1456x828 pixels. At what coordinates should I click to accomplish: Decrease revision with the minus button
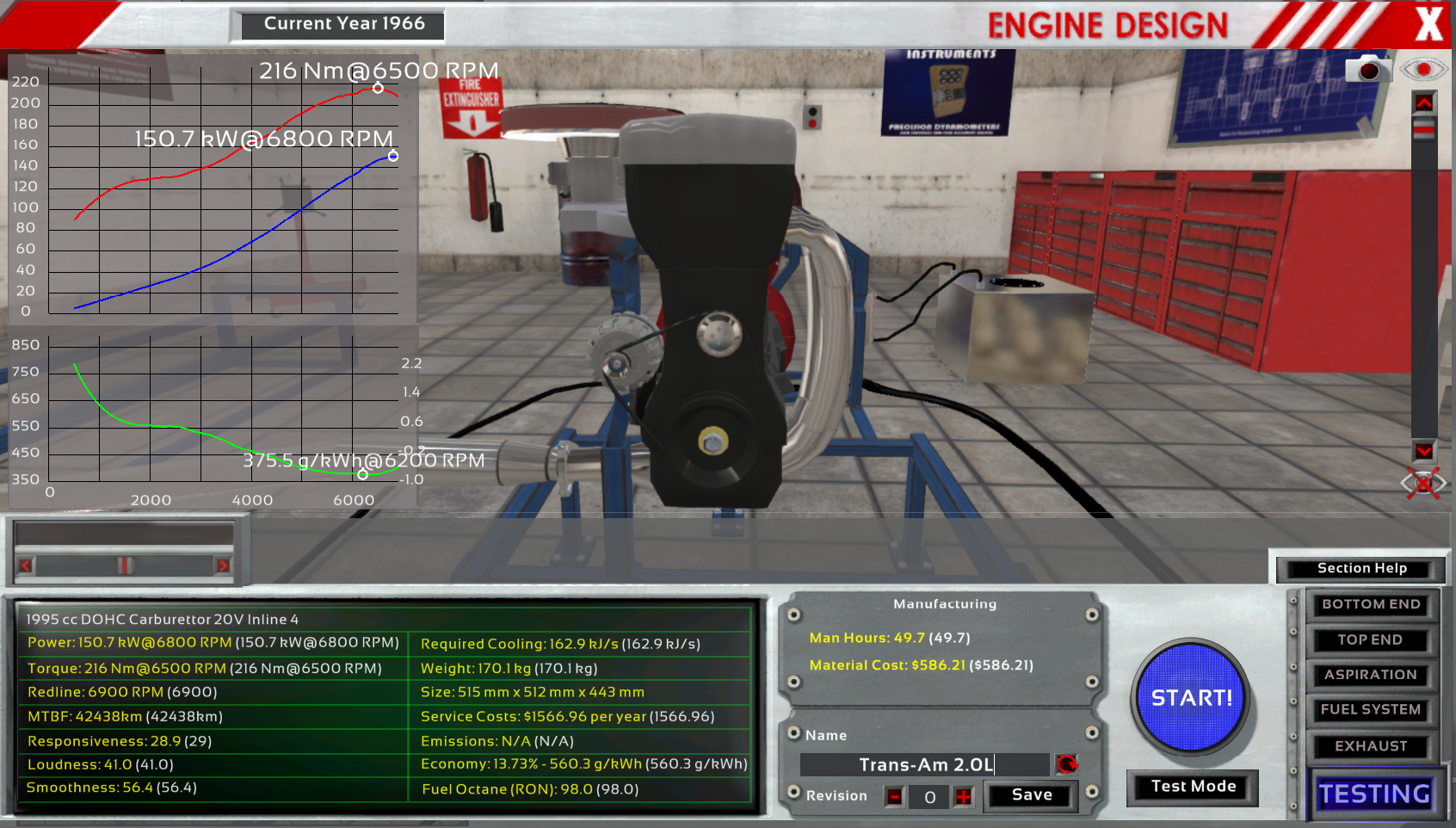[895, 797]
